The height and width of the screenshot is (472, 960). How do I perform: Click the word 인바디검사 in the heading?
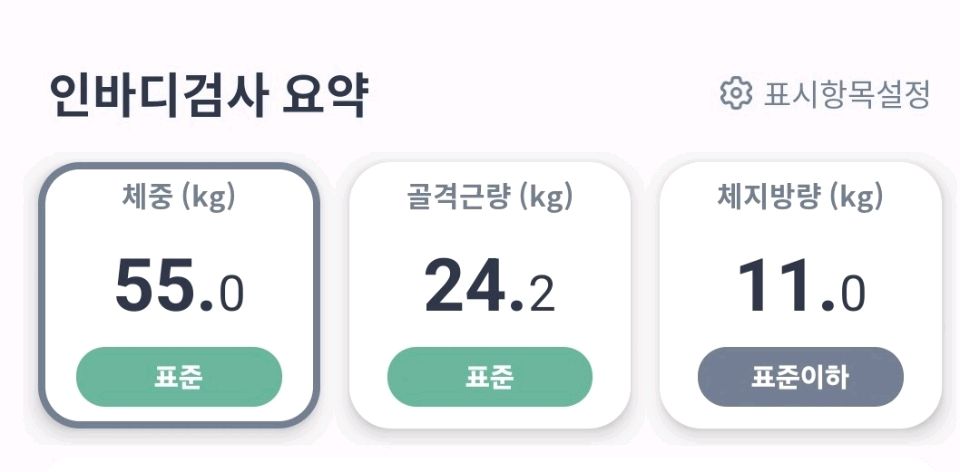[157, 96]
